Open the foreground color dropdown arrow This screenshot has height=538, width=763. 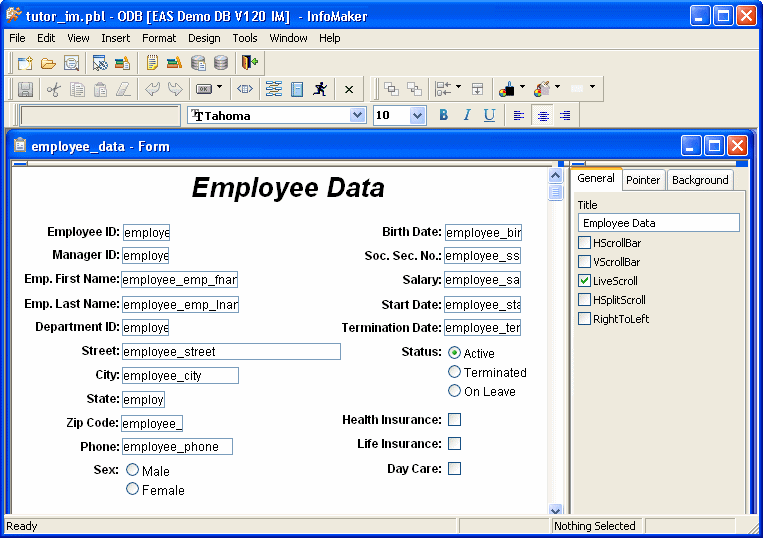pyautogui.click(x=522, y=87)
